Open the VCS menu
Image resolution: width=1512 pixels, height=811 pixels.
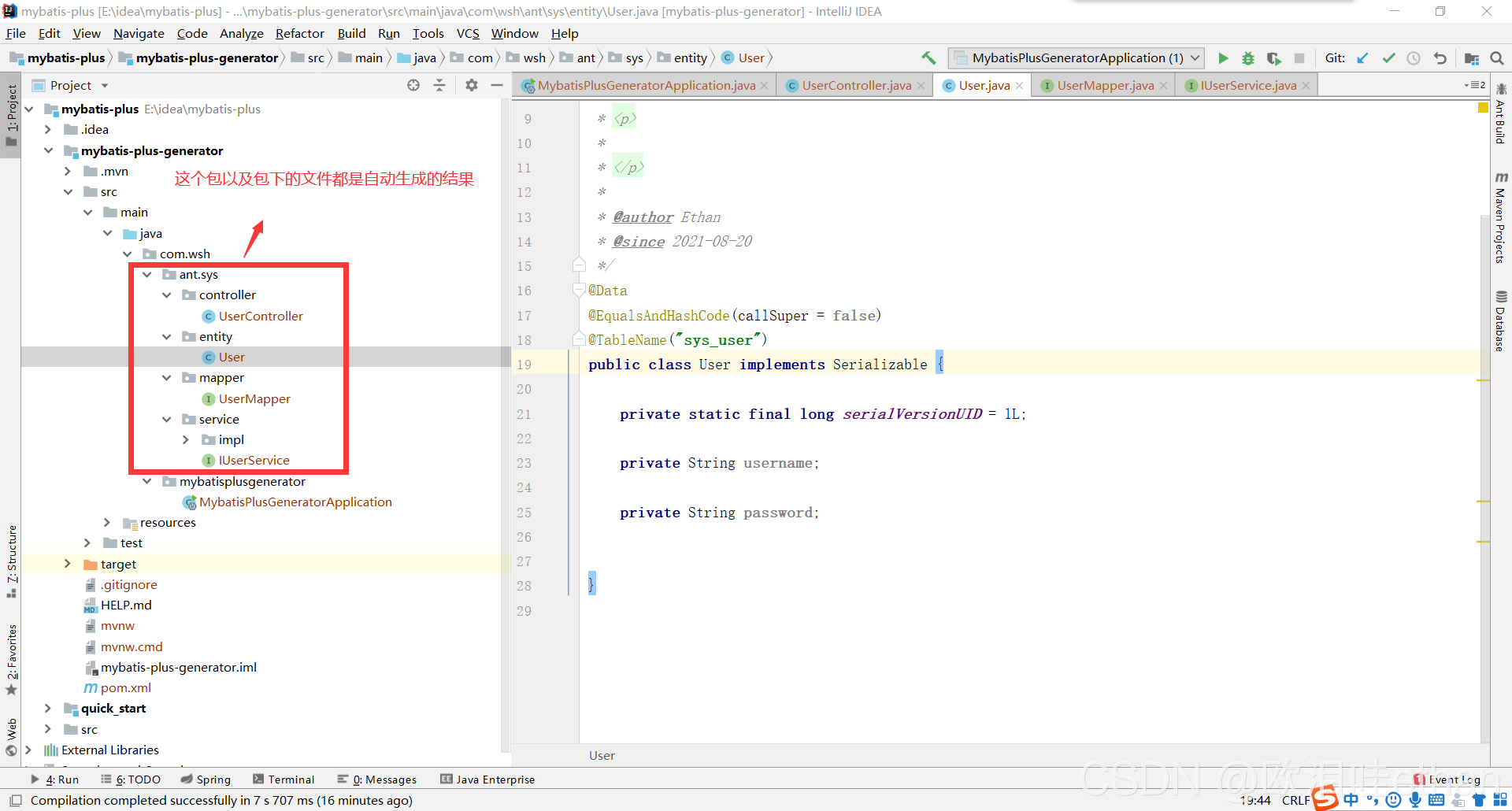point(468,33)
